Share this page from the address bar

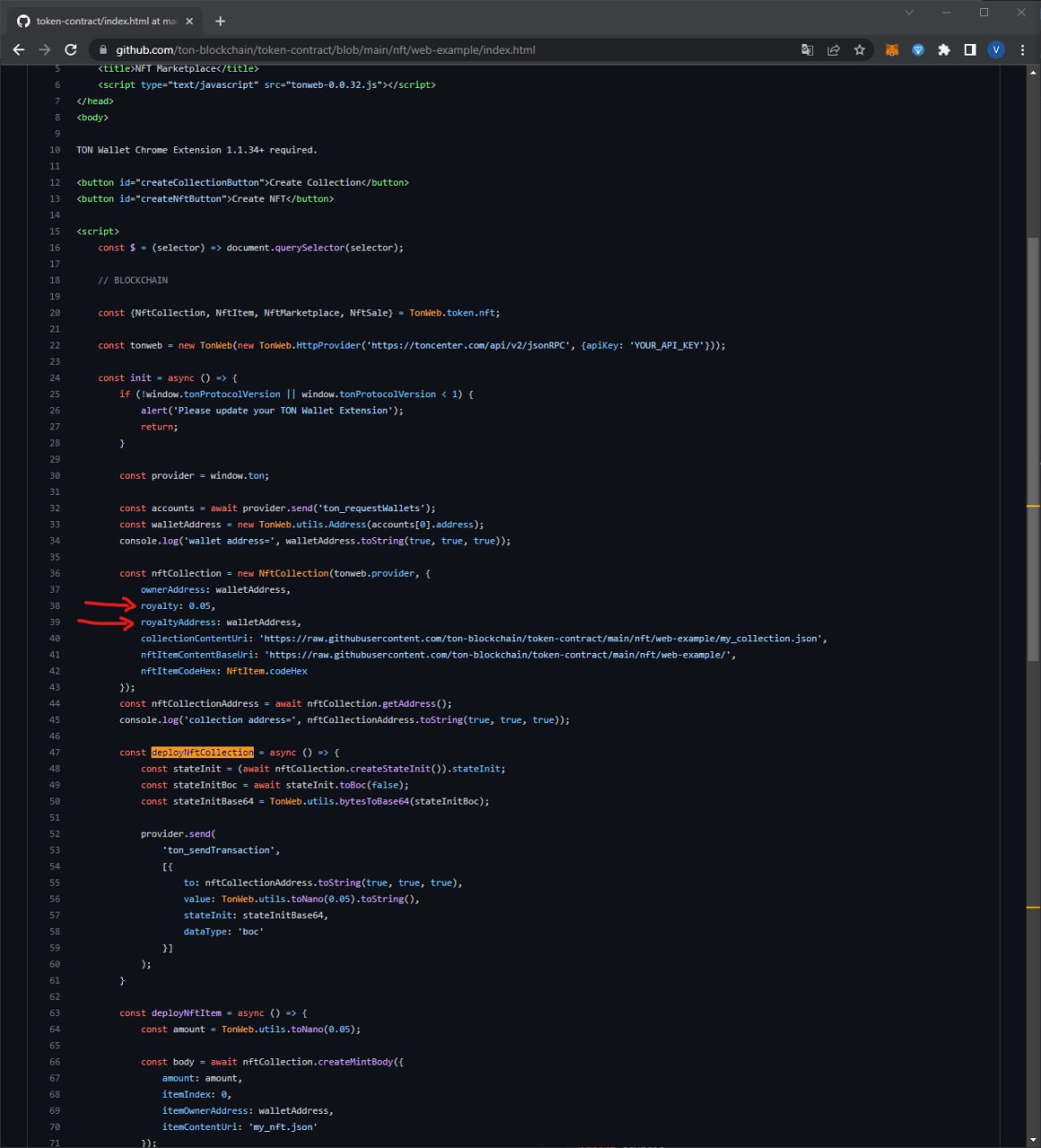(x=834, y=50)
